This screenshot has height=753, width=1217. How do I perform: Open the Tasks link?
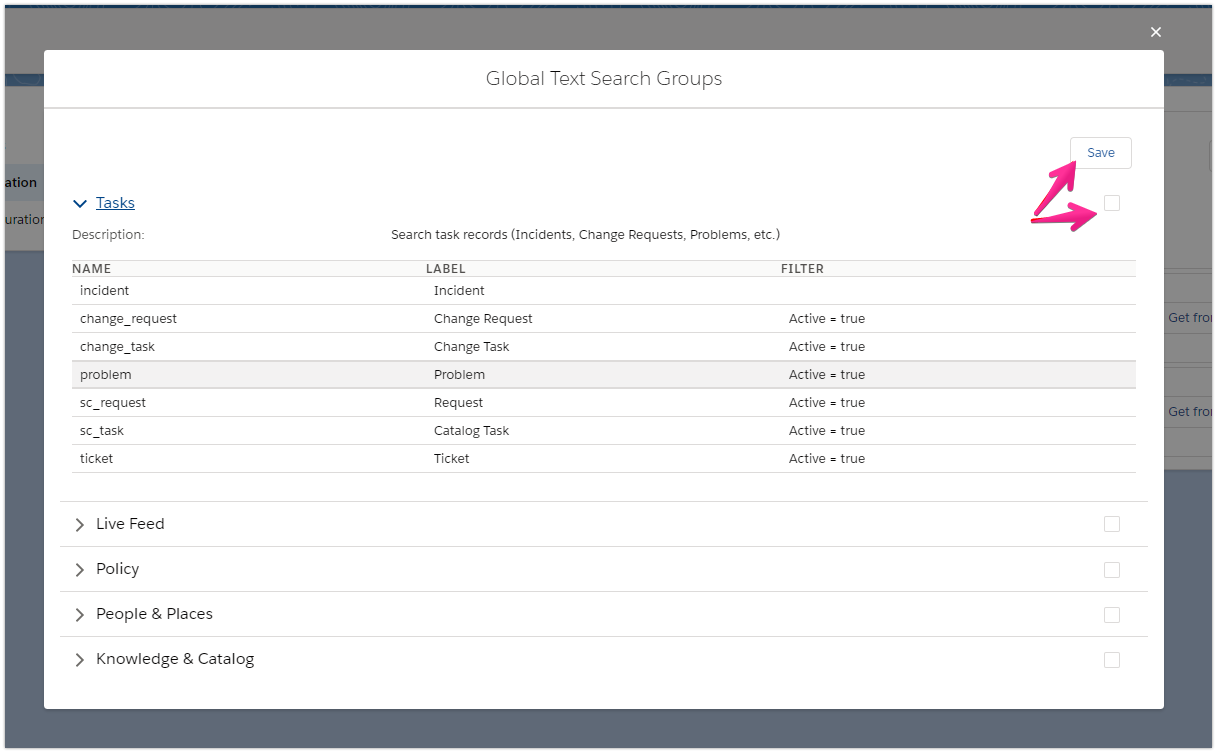coord(116,202)
